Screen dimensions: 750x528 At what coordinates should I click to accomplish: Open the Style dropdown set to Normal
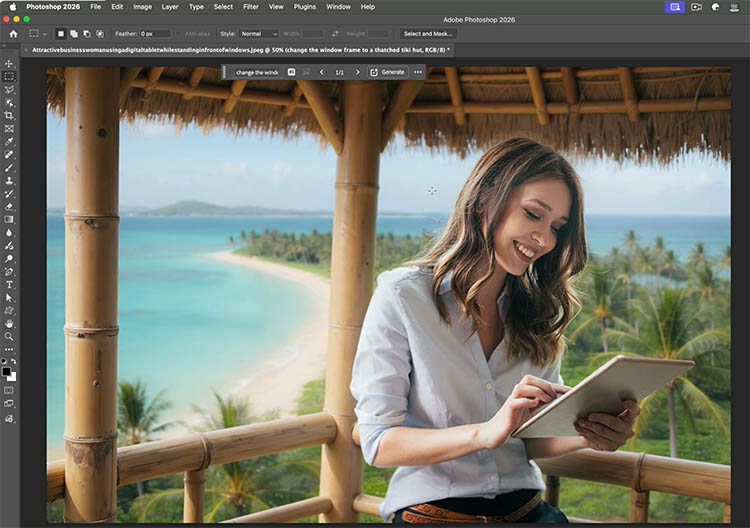(258, 33)
